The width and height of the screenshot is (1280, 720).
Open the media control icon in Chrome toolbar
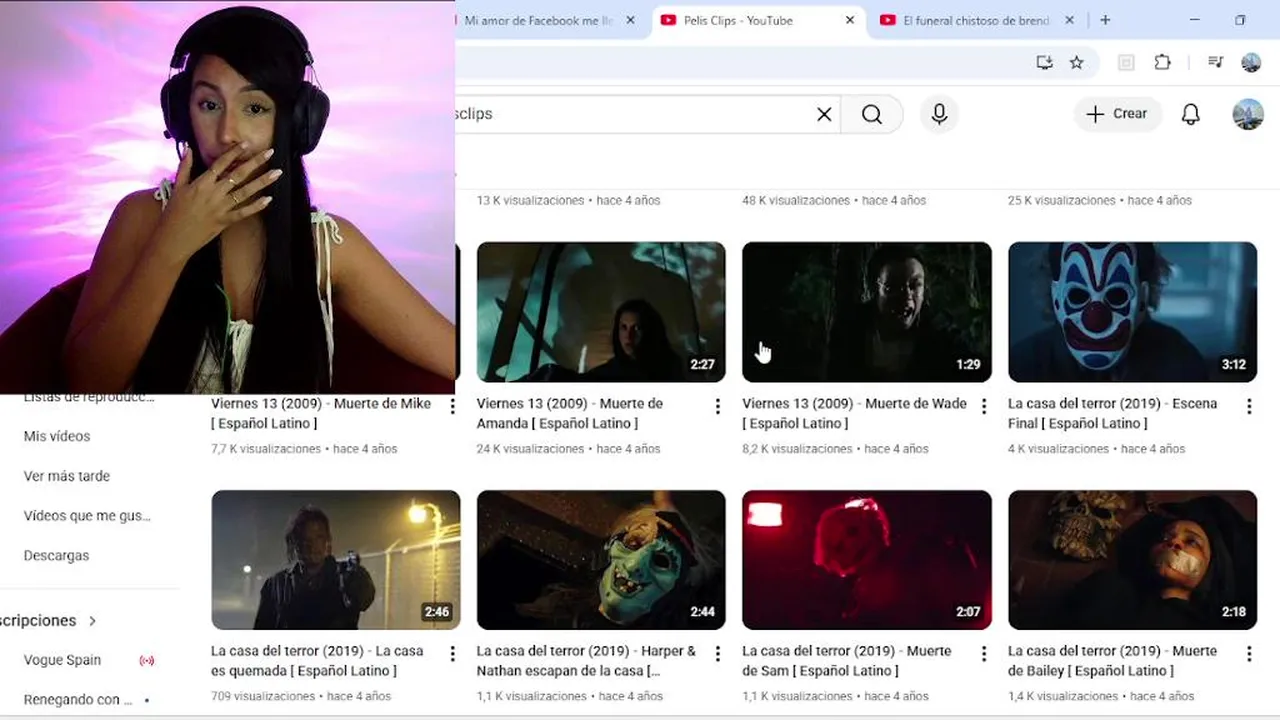[1216, 62]
